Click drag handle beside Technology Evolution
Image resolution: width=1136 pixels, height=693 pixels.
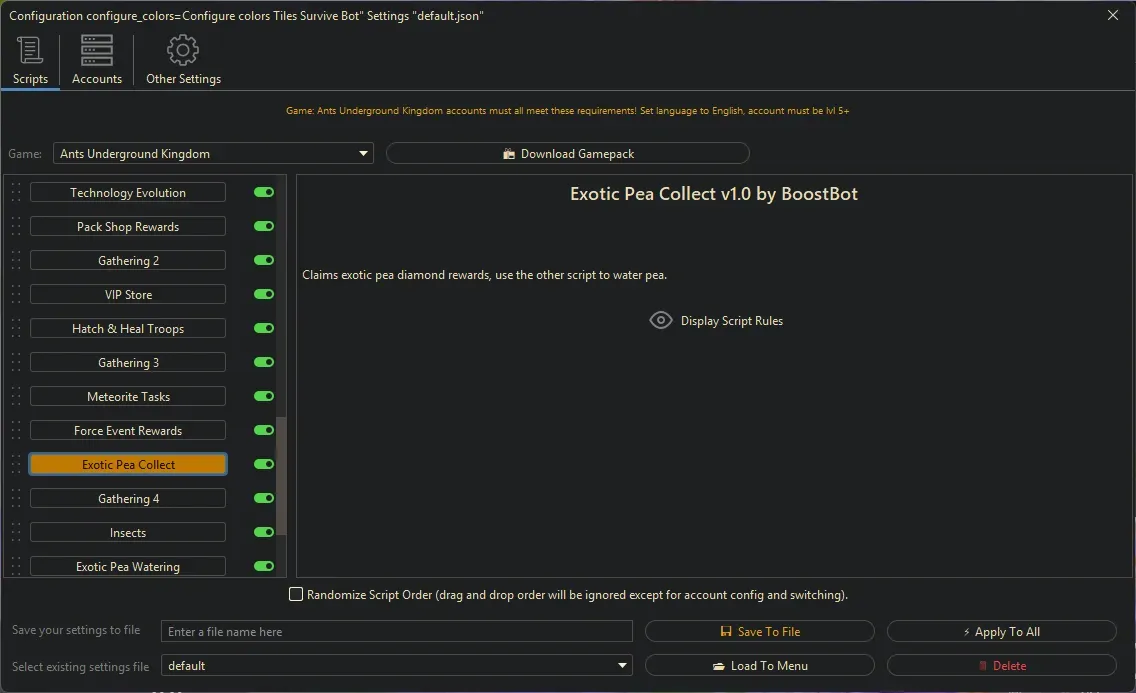16,193
